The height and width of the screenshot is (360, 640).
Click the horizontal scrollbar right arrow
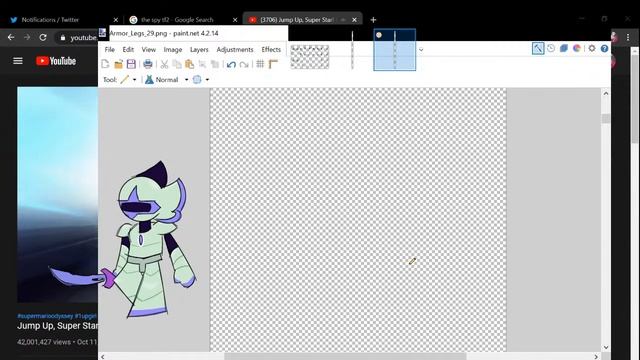[x=596, y=357]
